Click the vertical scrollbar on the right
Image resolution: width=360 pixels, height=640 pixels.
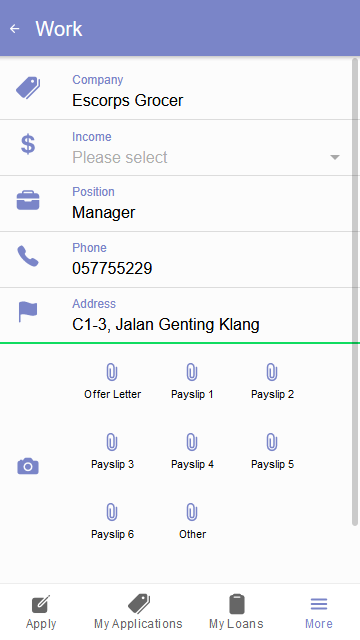pyautogui.click(x=355, y=292)
